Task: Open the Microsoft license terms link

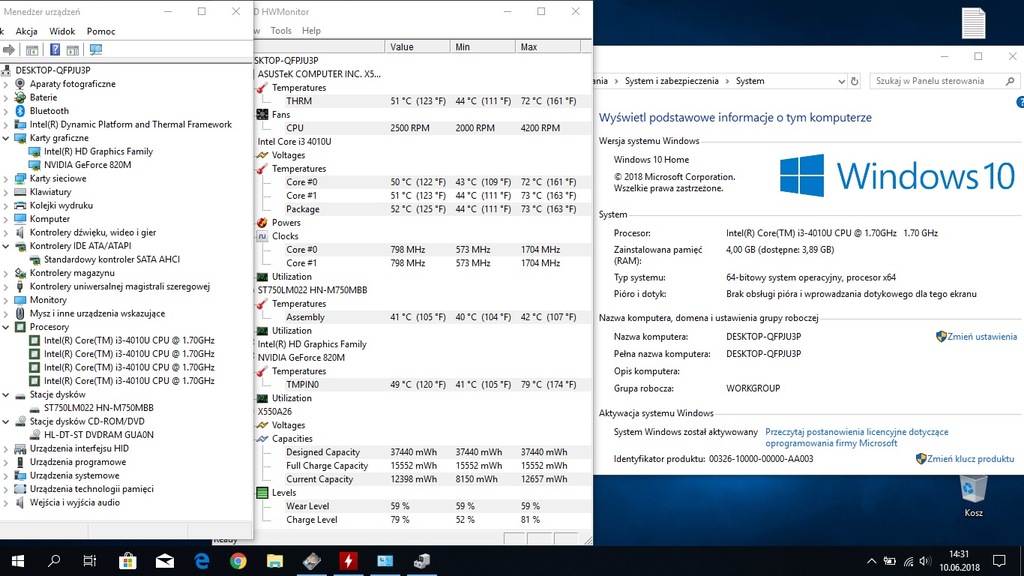Action: [x=857, y=438]
